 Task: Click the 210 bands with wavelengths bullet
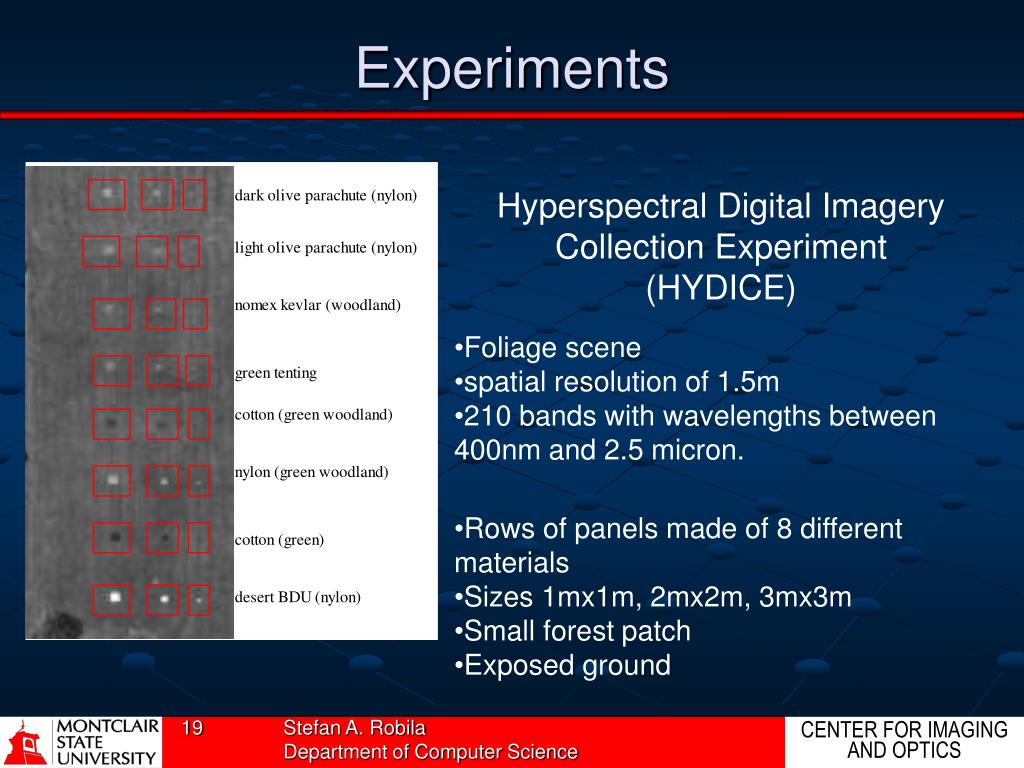point(695,433)
